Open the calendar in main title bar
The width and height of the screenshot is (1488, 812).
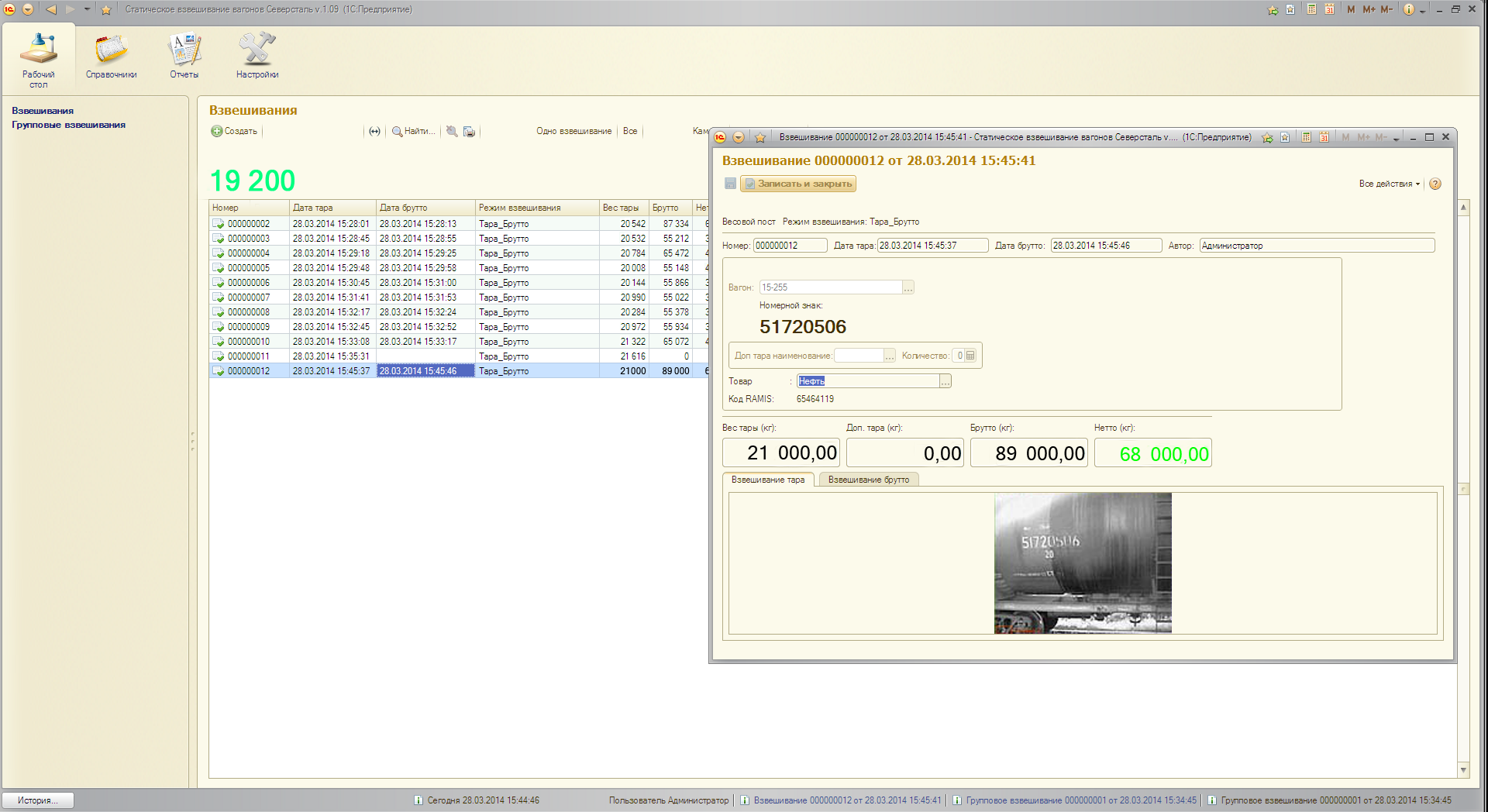click(x=1329, y=9)
